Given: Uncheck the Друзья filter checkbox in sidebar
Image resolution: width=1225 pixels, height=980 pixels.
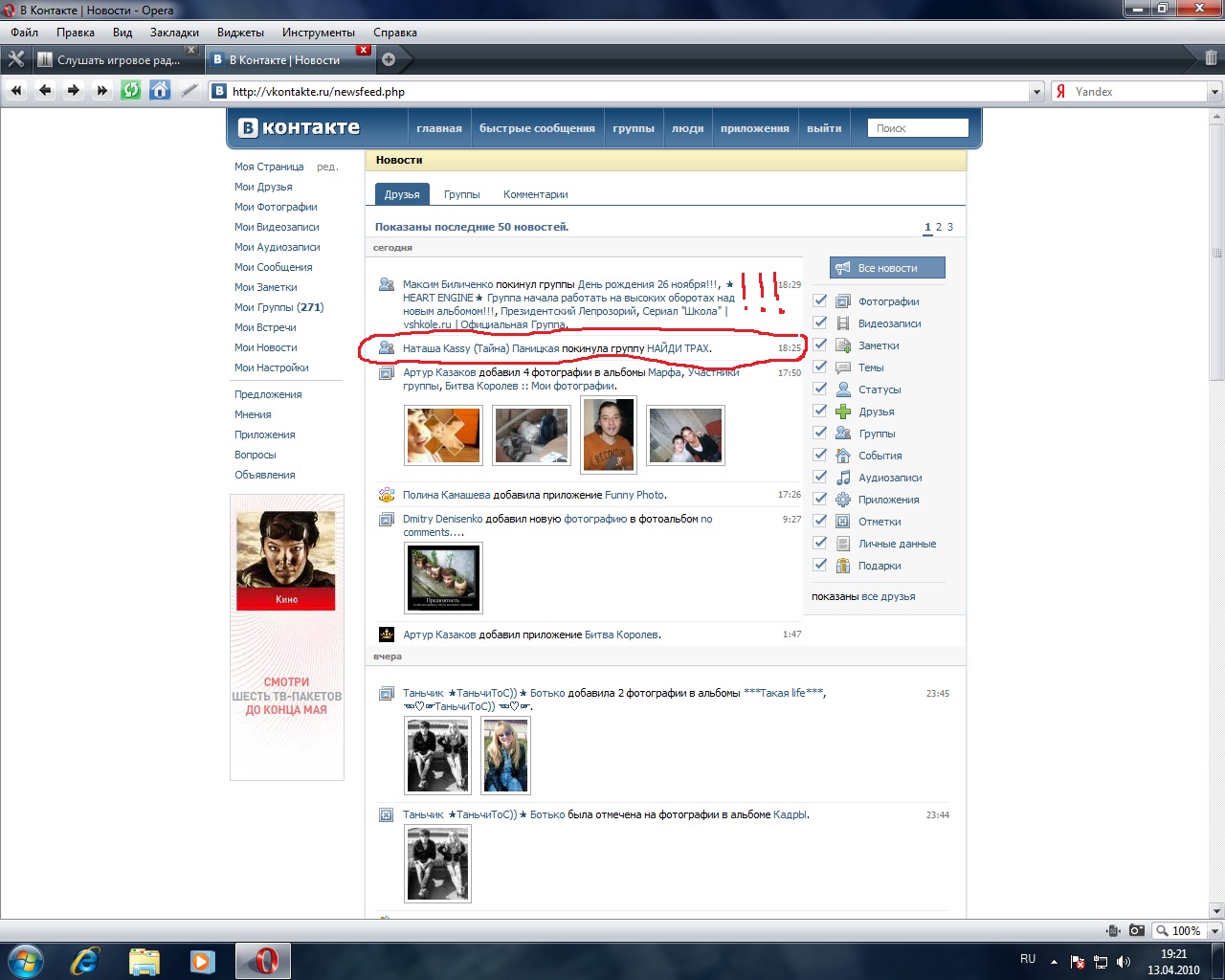Looking at the screenshot, I should [x=820, y=411].
